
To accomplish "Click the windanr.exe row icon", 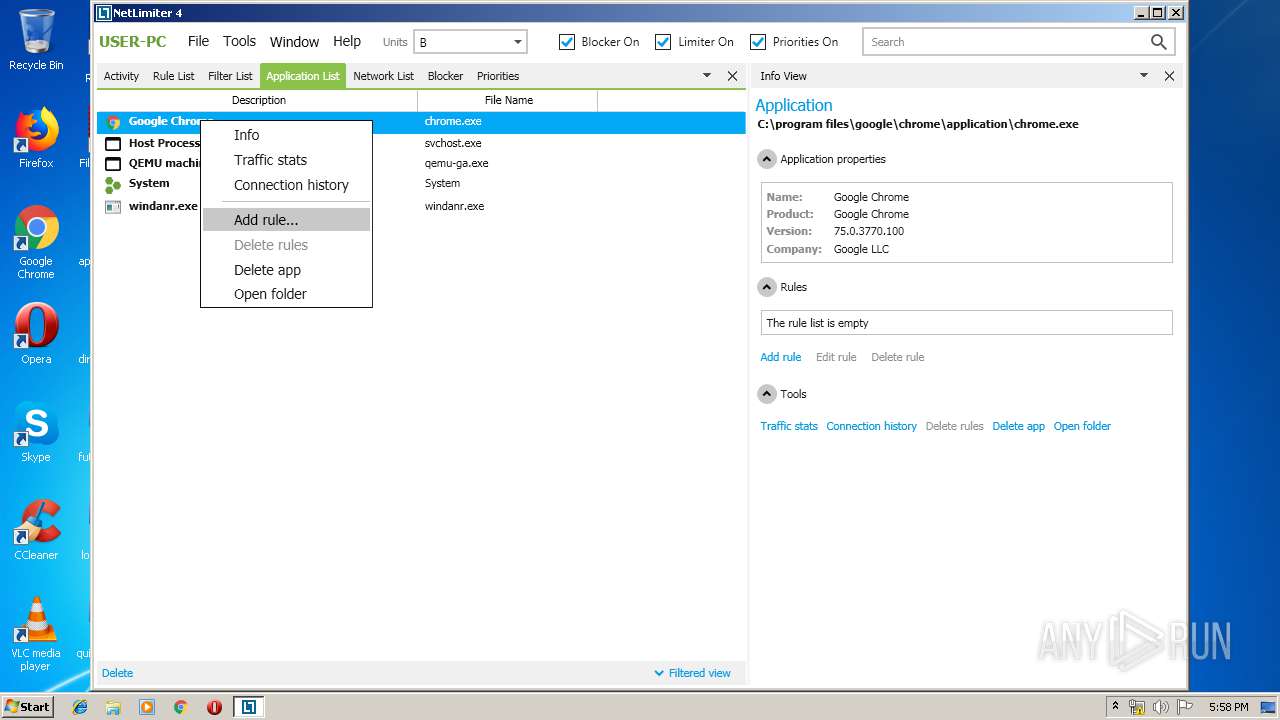I will point(113,207).
